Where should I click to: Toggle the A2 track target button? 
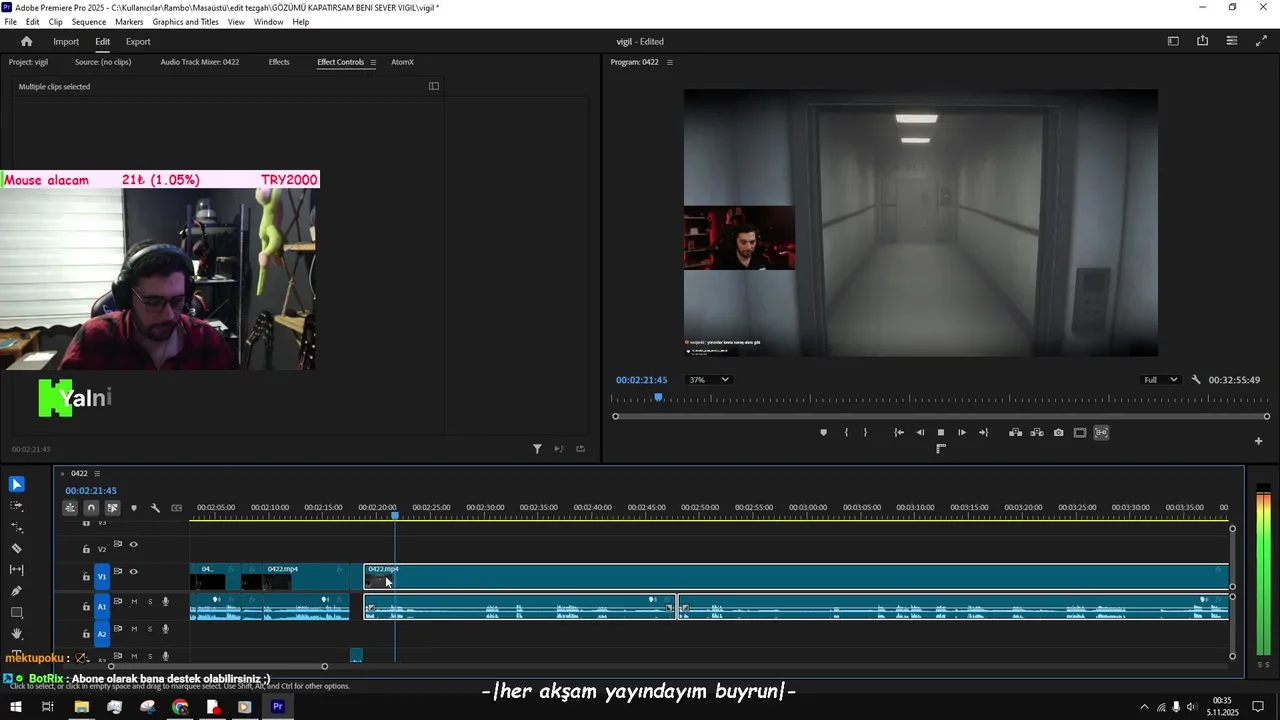click(x=101, y=634)
